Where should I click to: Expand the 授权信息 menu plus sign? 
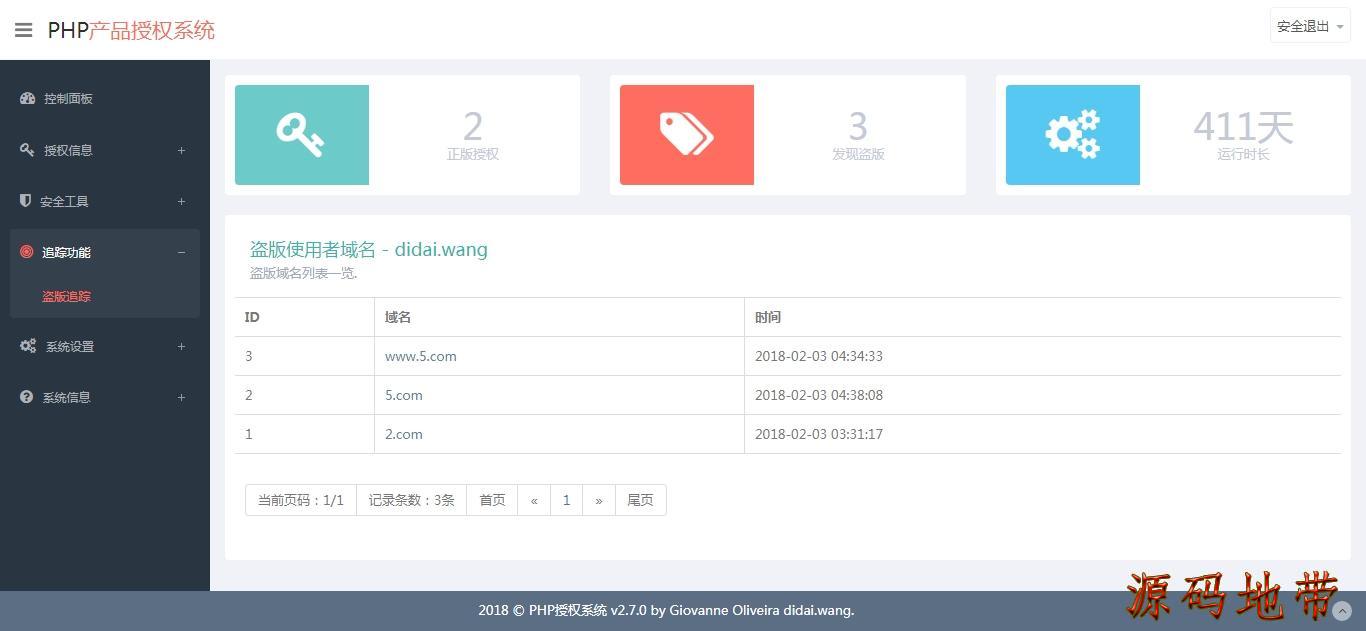(181, 150)
